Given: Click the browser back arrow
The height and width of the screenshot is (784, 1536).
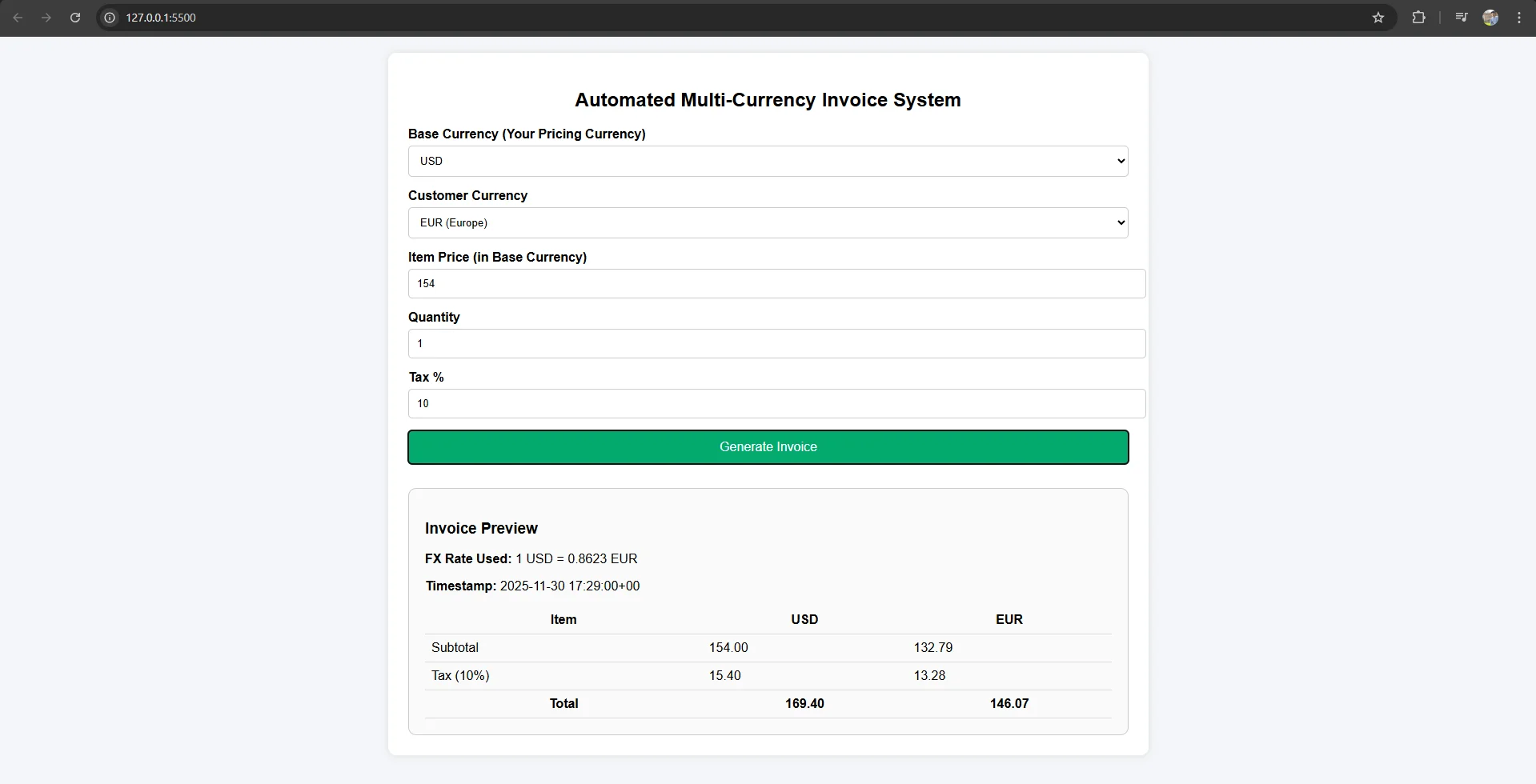Looking at the screenshot, I should pyautogui.click(x=18, y=18).
